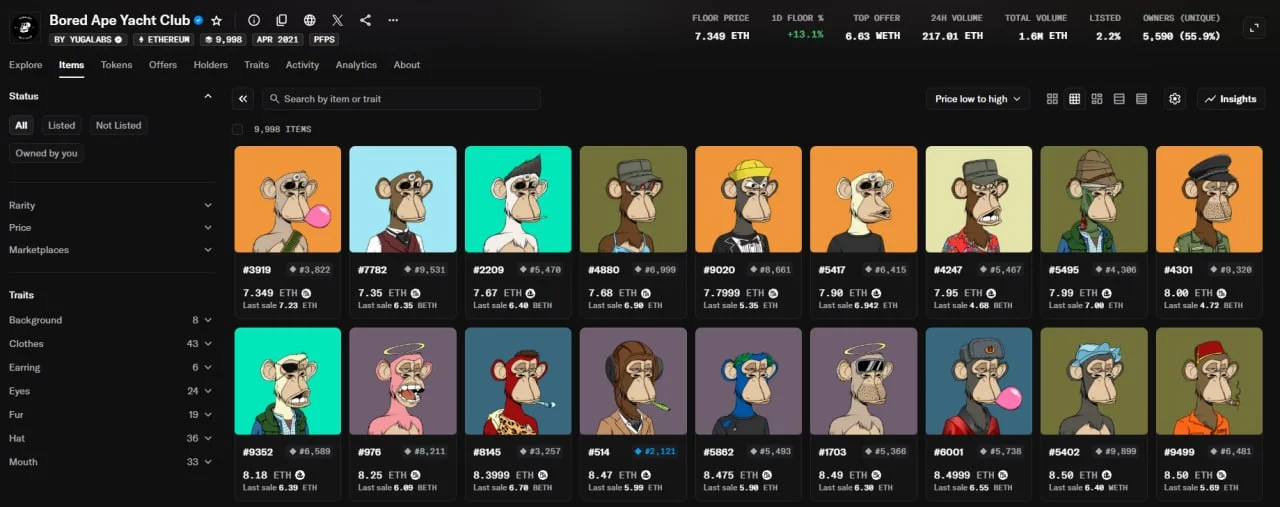Toggle the Owned by you filter
The width and height of the screenshot is (1280, 507).
pos(46,153)
